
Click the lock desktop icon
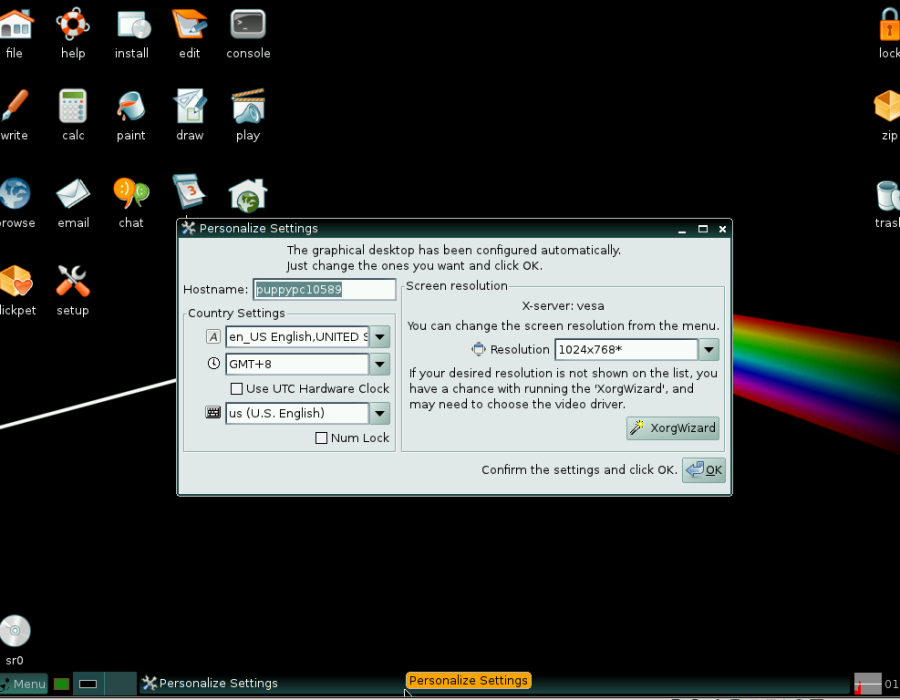point(889,24)
